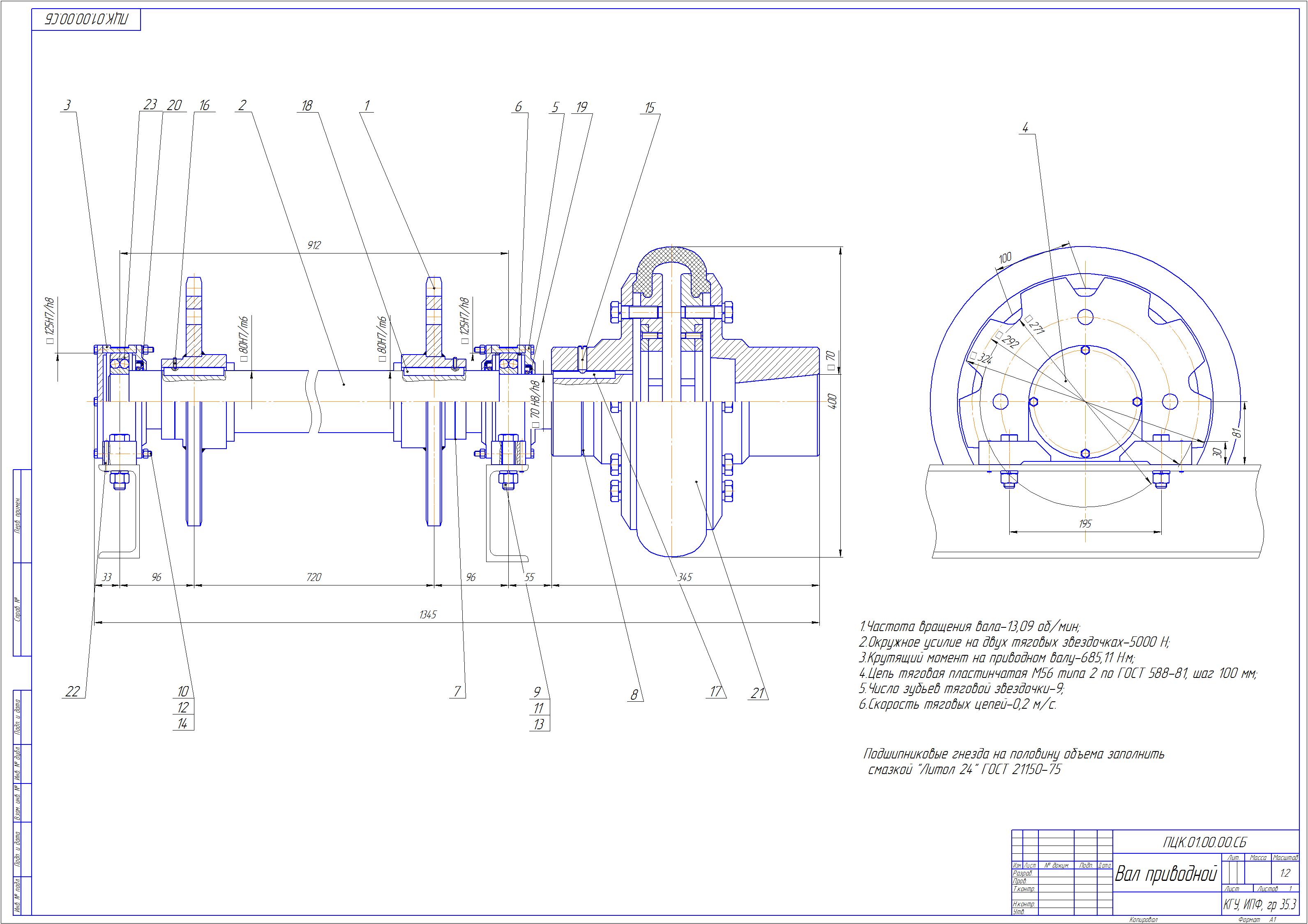Select the "Утв." row label in title block
This screenshot has width=1308, height=924.
[1019, 912]
